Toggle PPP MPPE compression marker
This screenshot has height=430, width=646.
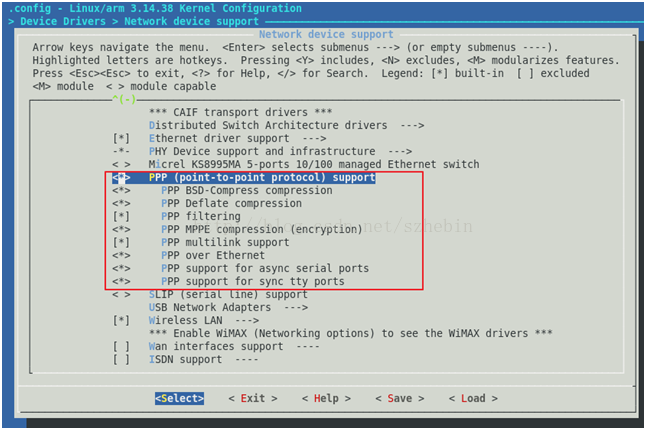click(x=121, y=229)
